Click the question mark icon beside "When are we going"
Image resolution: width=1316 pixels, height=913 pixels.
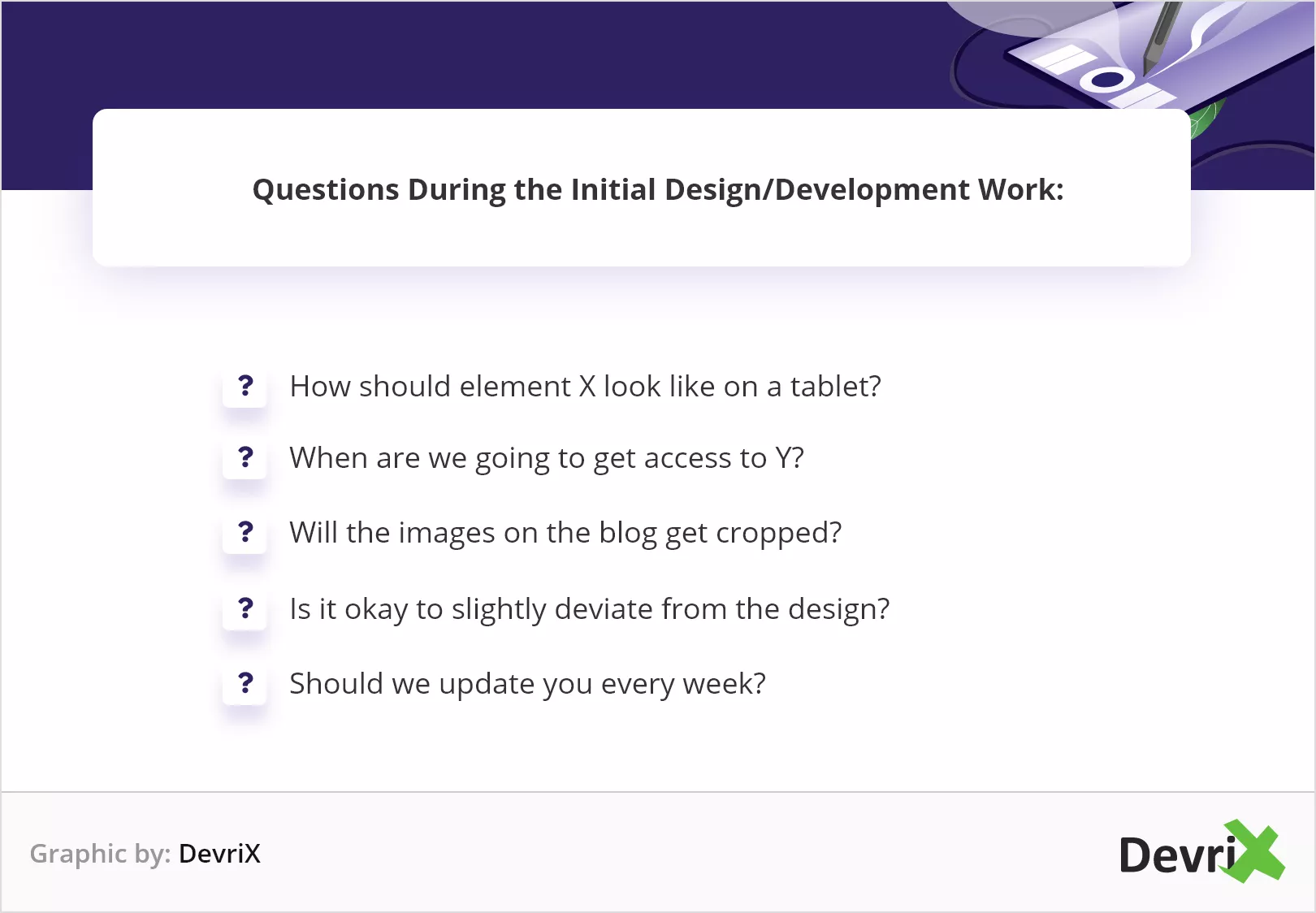pos(245,457)
